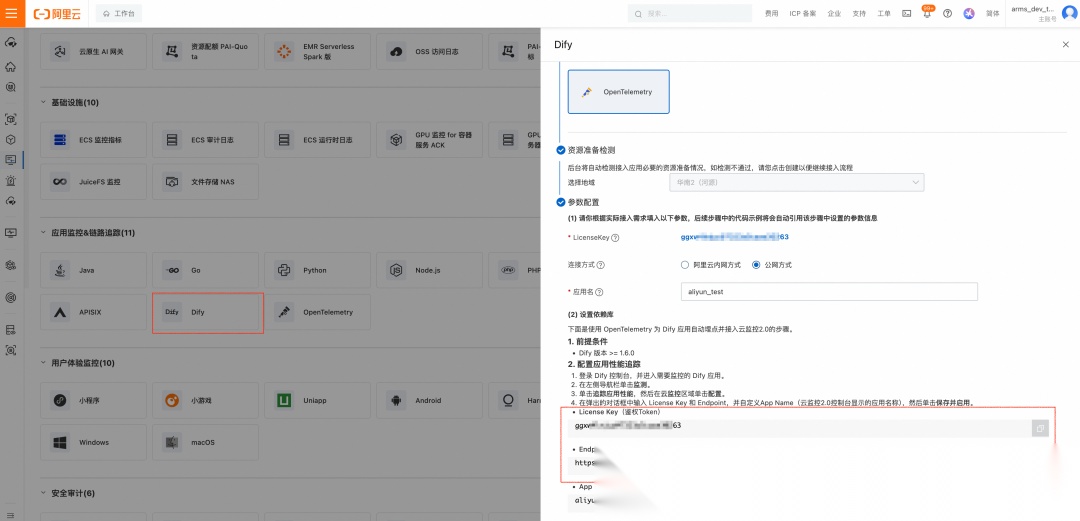1080x521 pixels.
Task: Open OpenTelemetry card in main list
Action: pyautogui.click(x=317, y=312)
